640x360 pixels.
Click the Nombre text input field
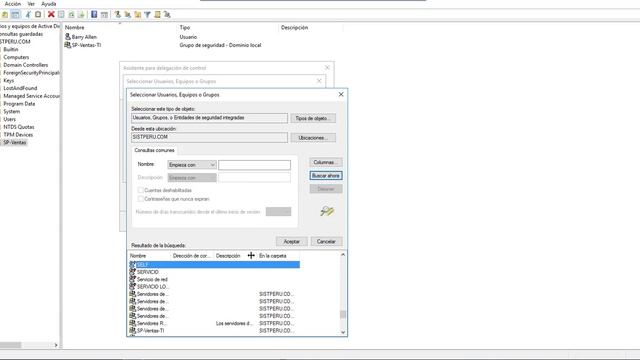(254, 165)
